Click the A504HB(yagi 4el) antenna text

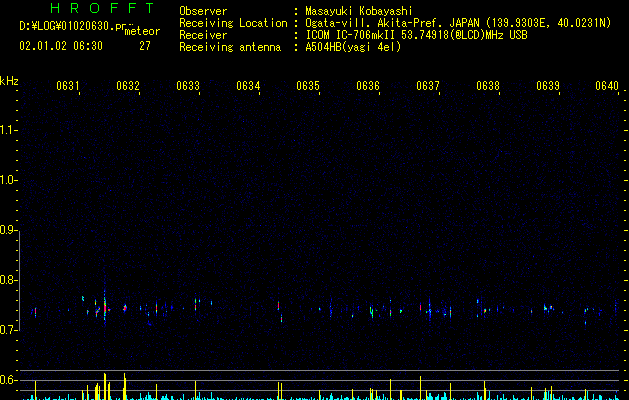tap(353, 47)
